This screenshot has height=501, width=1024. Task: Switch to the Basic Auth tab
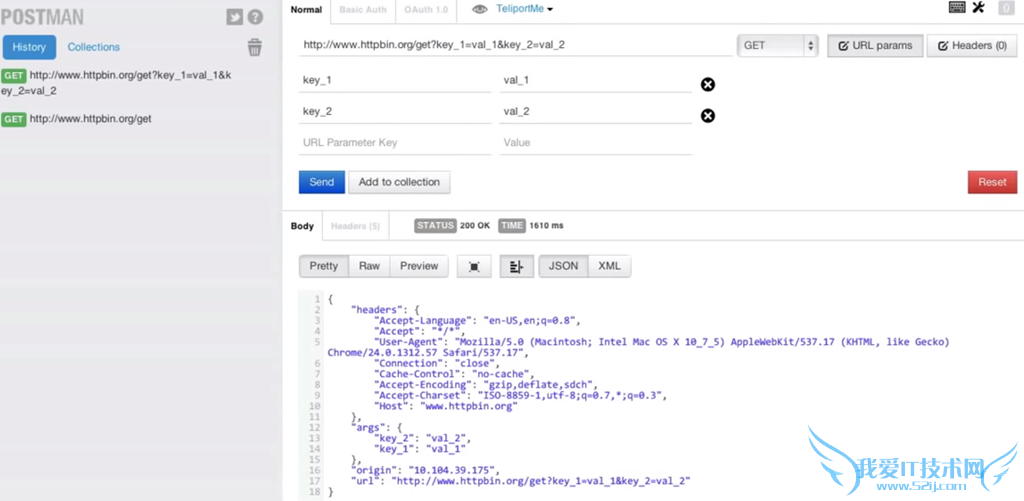[362, 10]
